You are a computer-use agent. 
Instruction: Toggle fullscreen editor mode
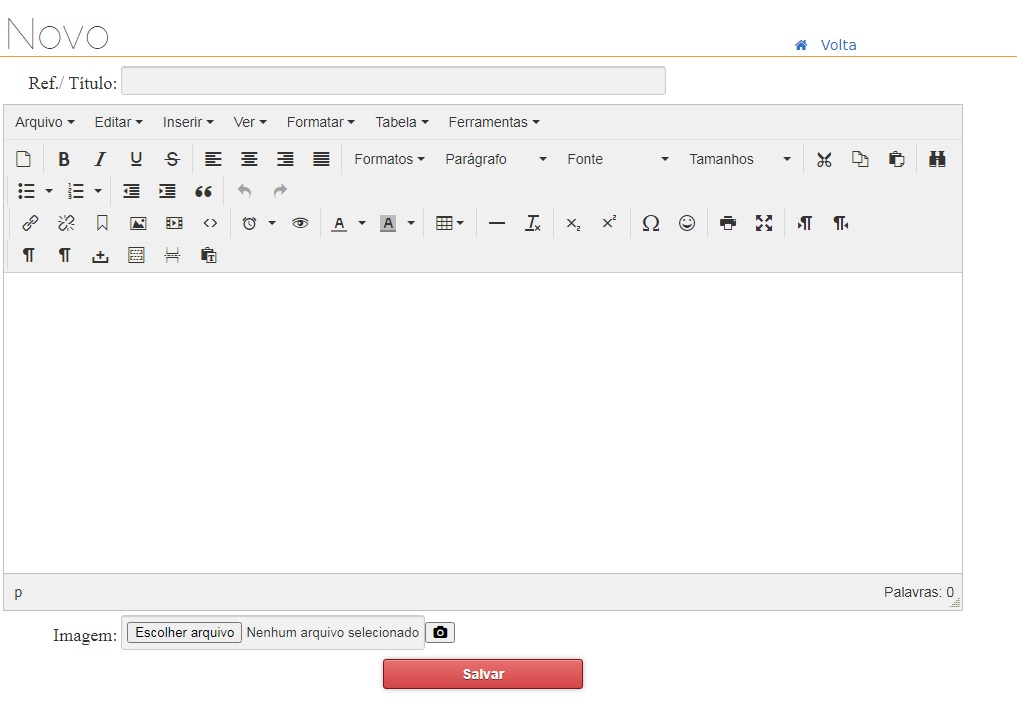coord(764,223)
